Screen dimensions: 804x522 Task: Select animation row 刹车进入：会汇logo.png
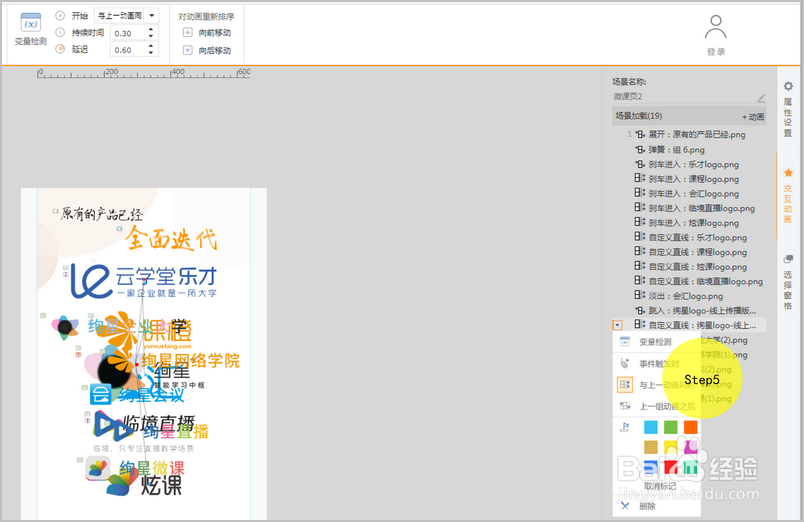[694, 194]
